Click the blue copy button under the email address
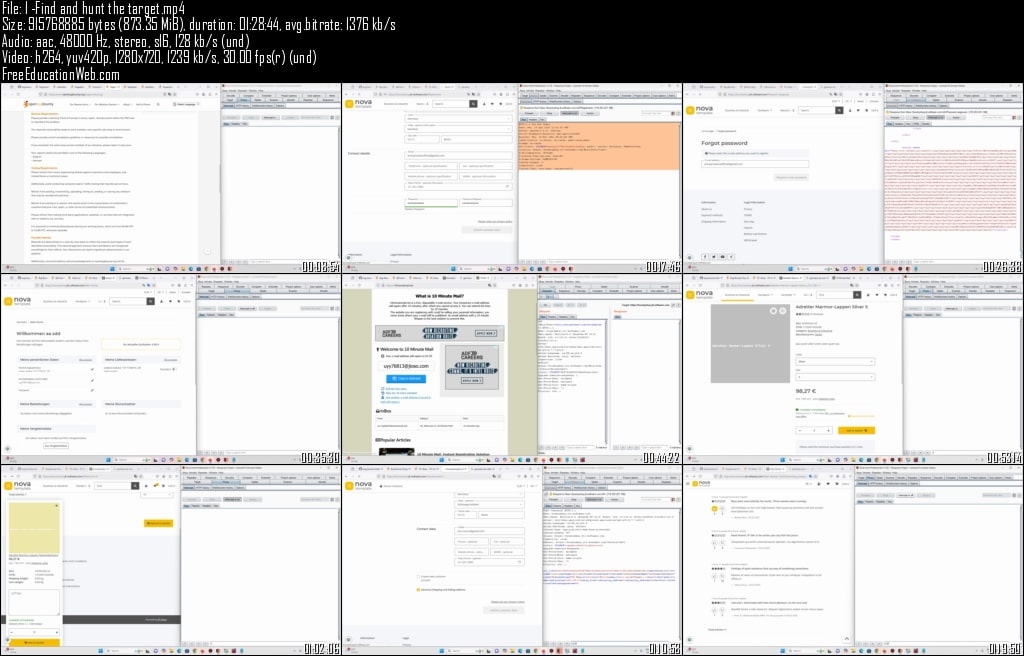 (x=406, y=379)
